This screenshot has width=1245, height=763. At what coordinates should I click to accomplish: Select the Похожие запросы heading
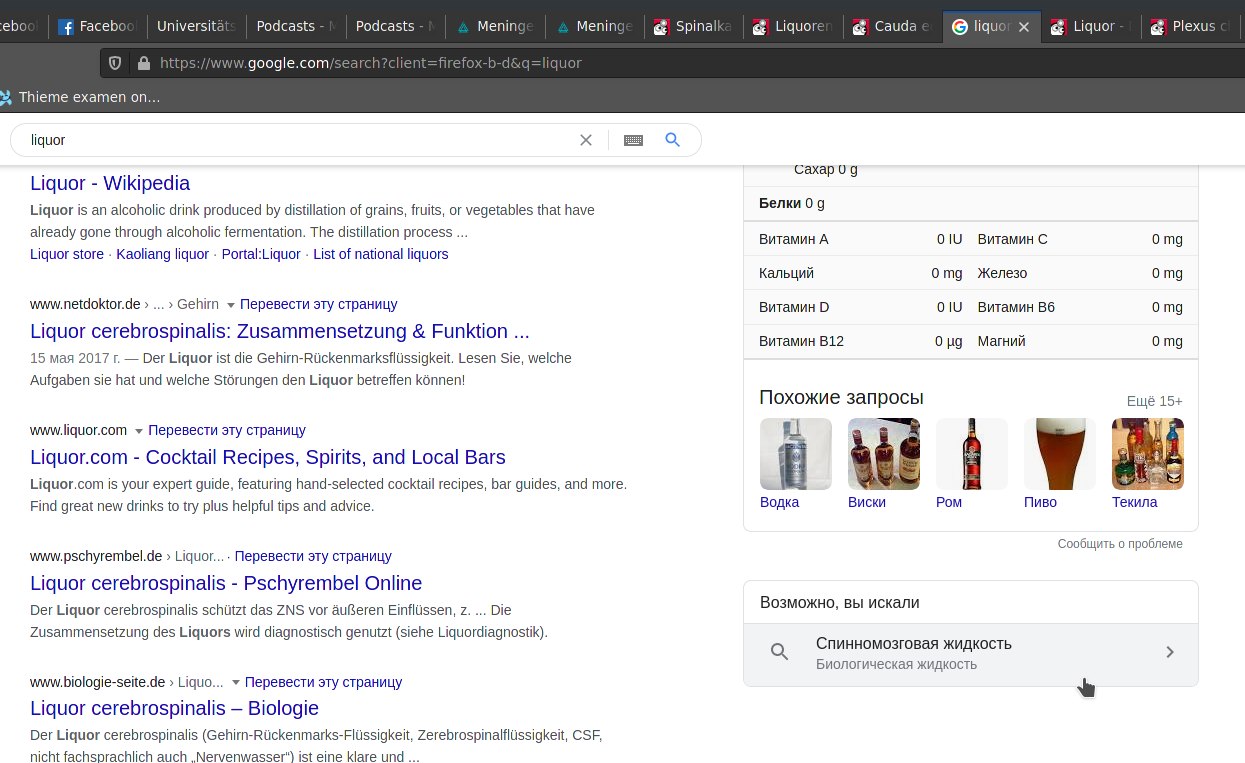(842, 397)
